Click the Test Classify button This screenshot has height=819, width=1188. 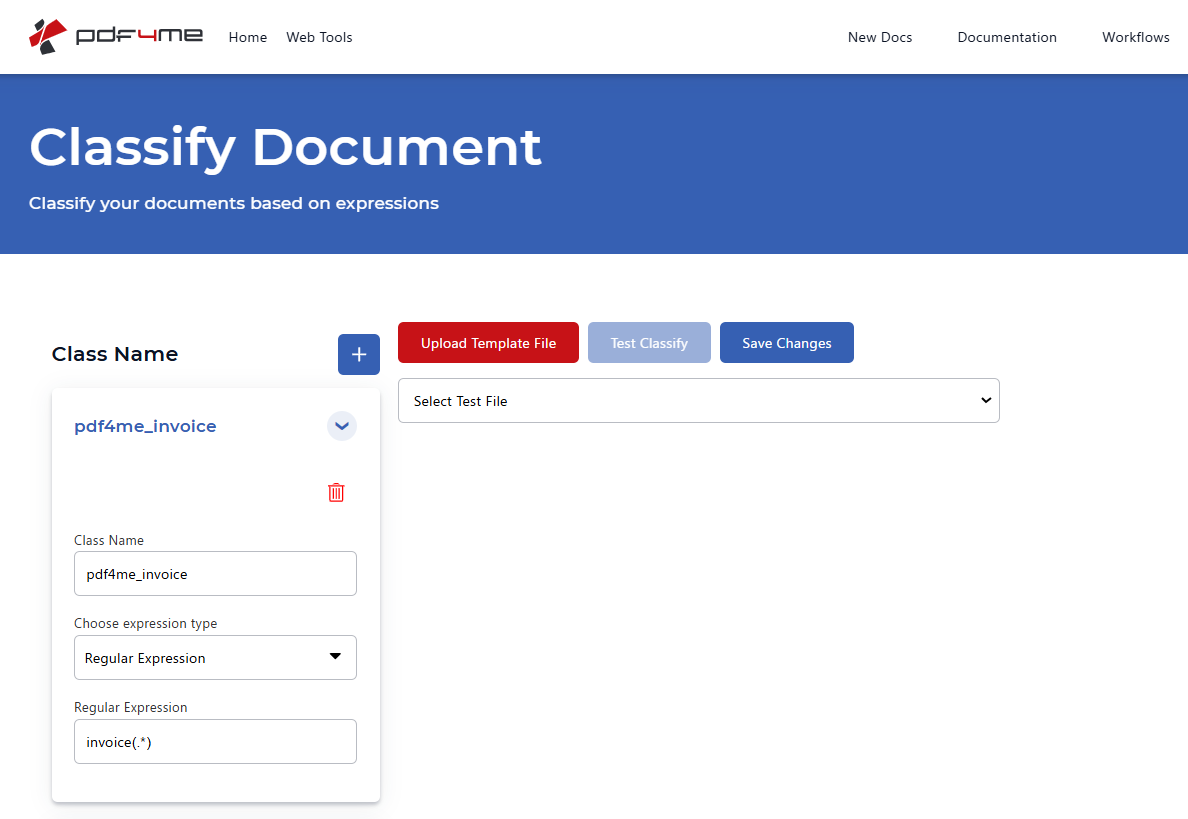tap(649, 342)
